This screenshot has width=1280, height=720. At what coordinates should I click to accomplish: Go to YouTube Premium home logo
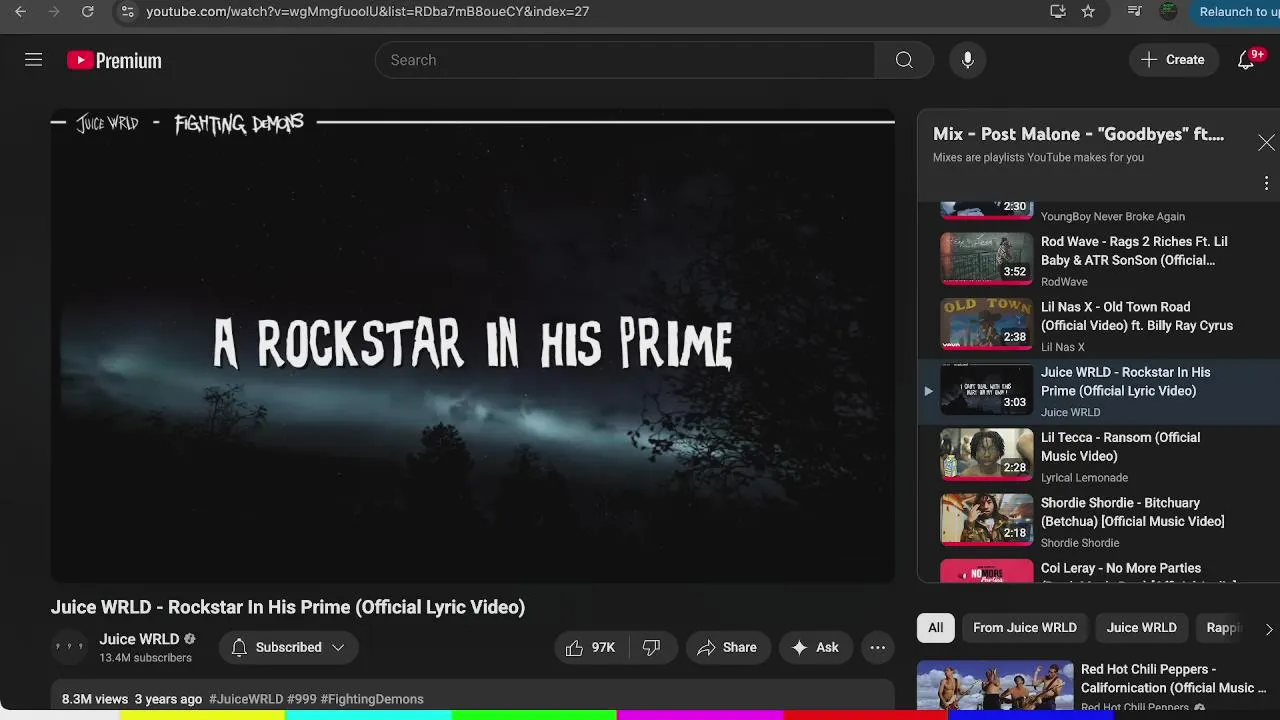click(114, 60)
